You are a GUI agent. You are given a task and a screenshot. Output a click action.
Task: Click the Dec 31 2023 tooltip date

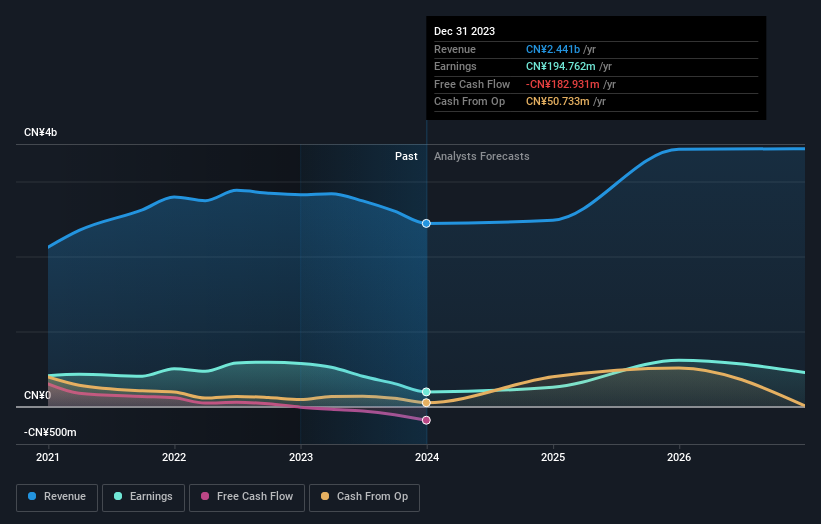pos(464,31)
